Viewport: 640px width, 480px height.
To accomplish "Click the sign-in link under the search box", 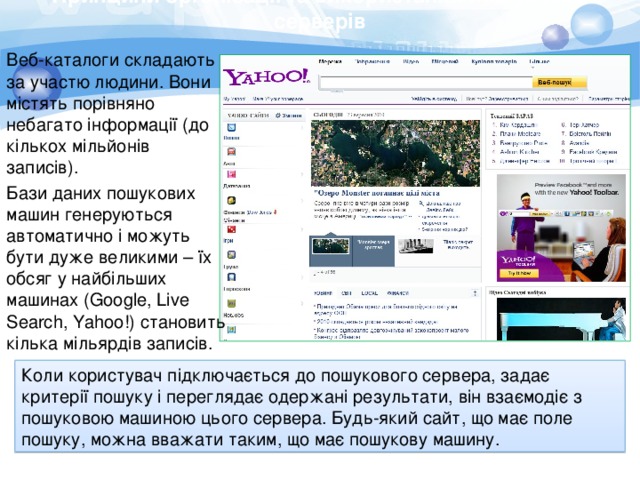I will coord(433,99).
